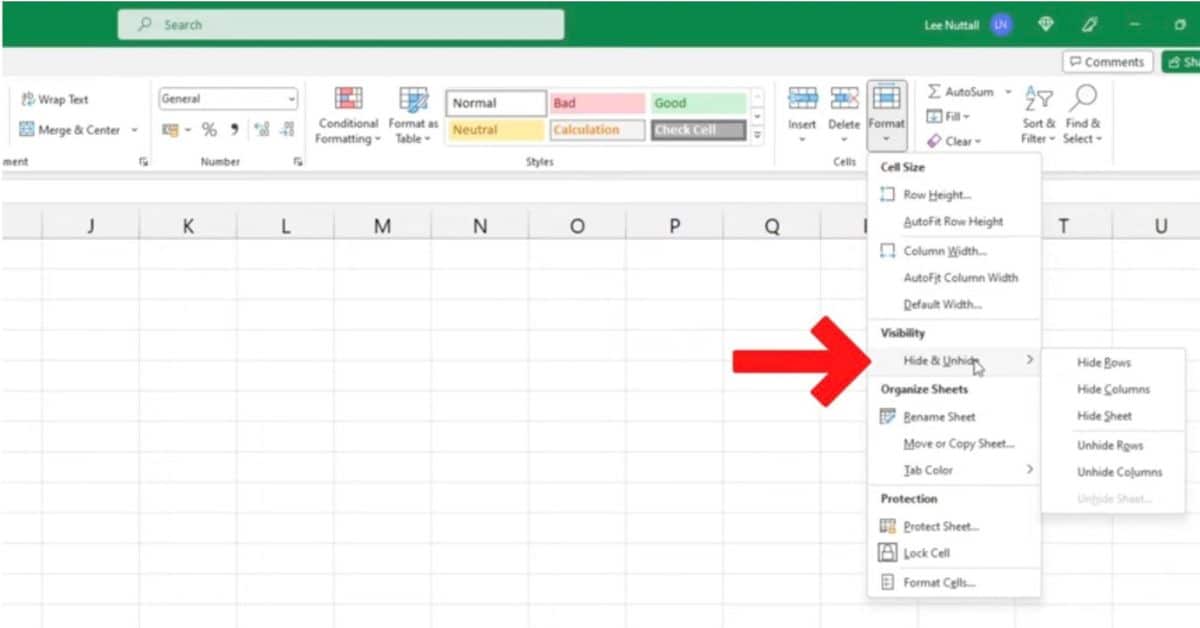Select column header P
The image size is (1200, 628).
tap(674, 227)
